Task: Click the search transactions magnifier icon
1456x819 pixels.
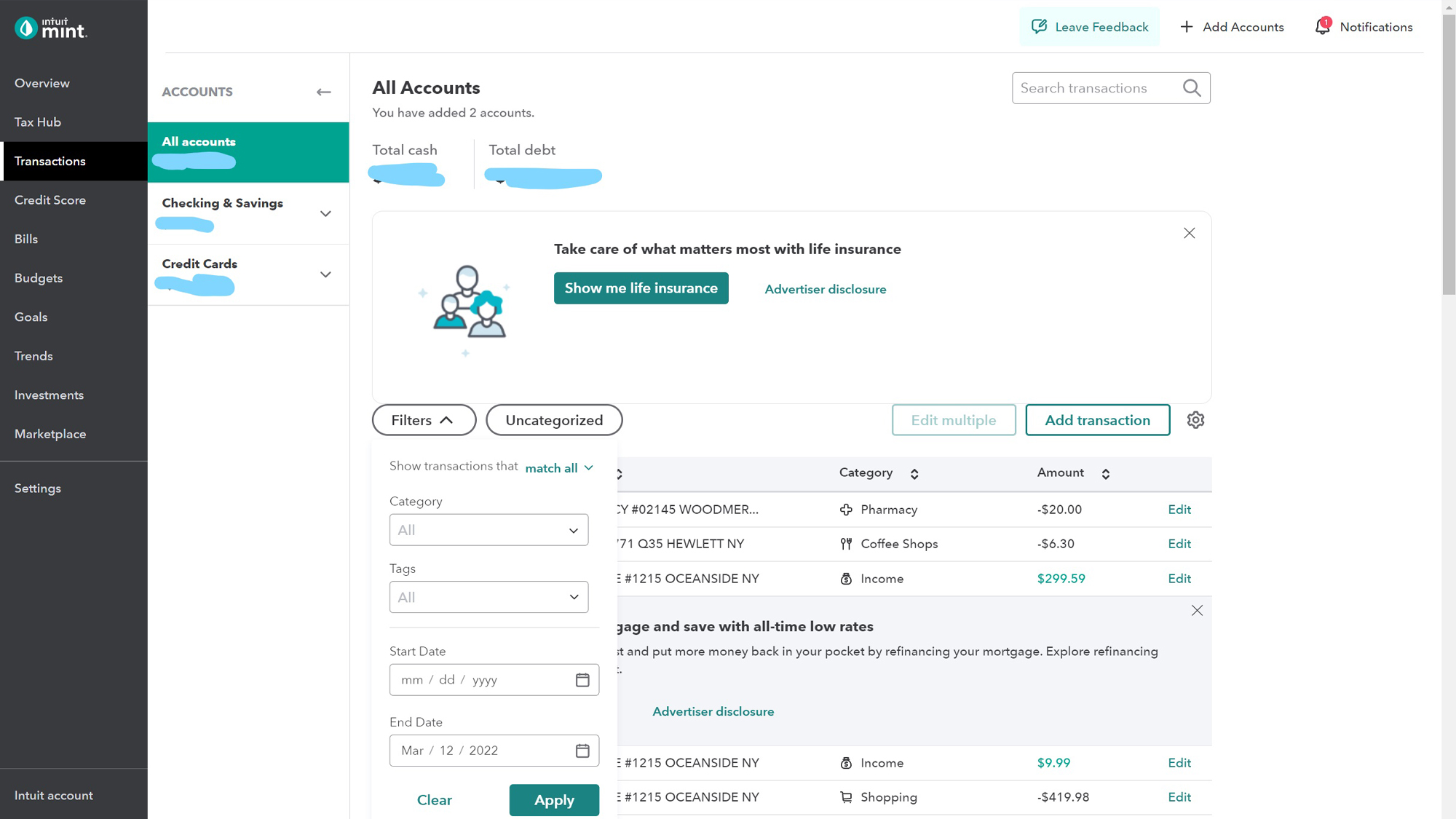Action: tap(1192, 88)
